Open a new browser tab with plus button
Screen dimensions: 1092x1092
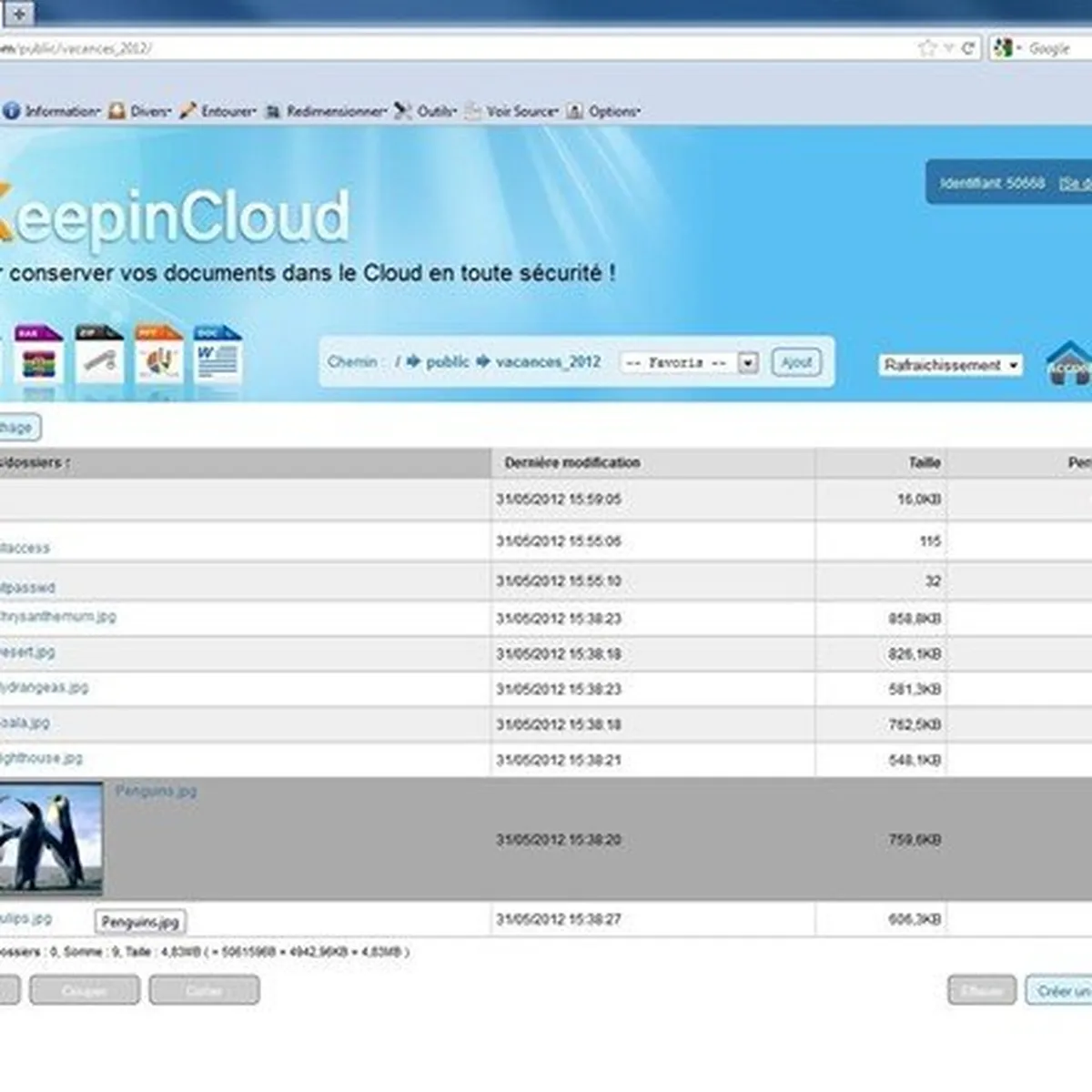click(x=18, y=13)
